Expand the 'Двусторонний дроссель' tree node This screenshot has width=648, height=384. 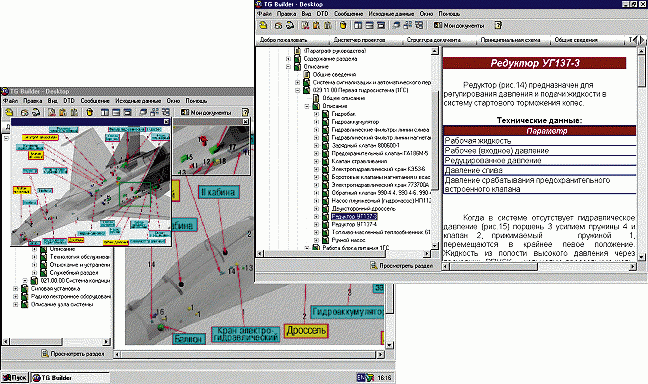pyautogui.click(x=317, y=208)
